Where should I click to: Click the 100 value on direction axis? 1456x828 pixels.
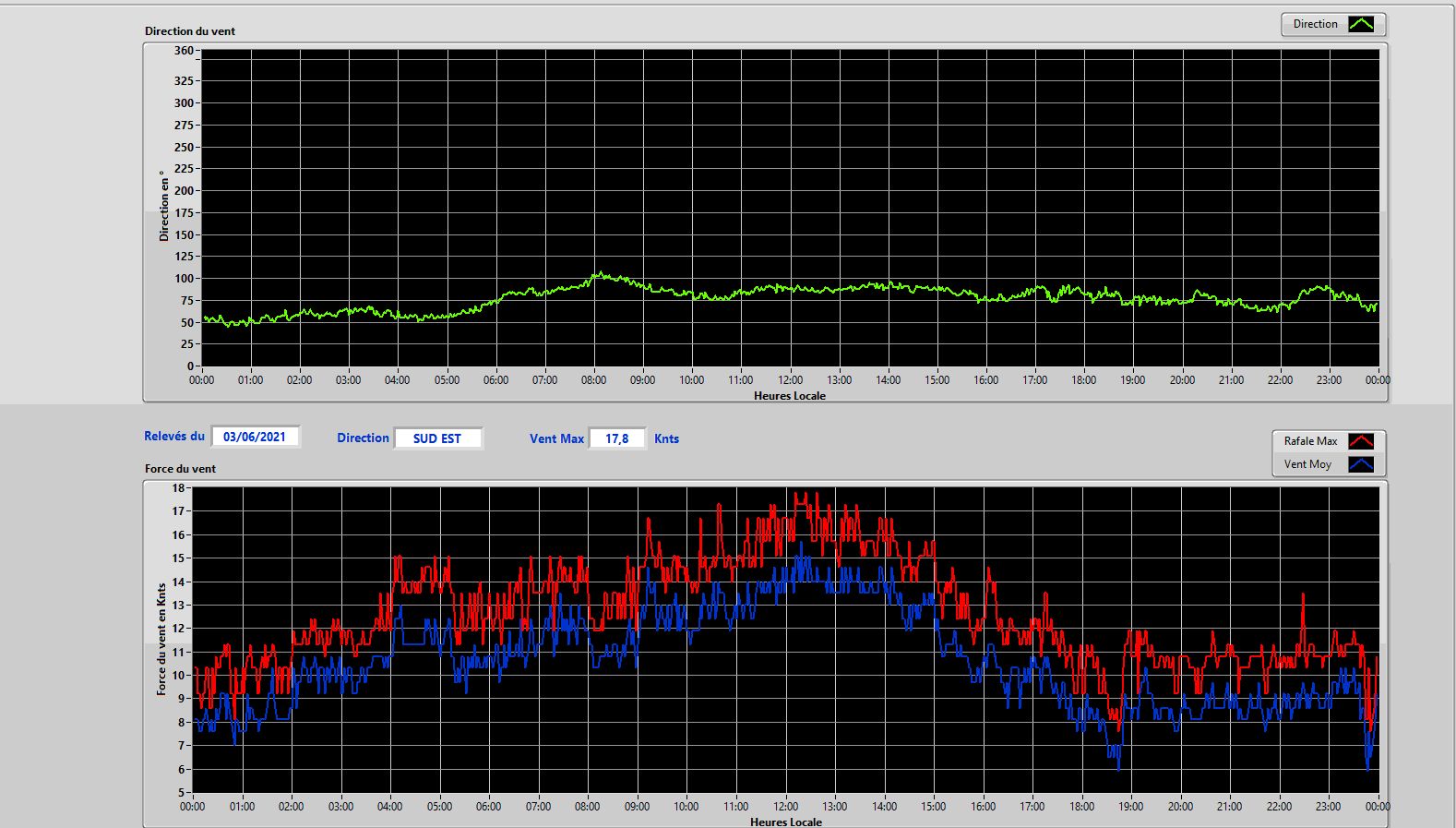[x=184, y=279]
